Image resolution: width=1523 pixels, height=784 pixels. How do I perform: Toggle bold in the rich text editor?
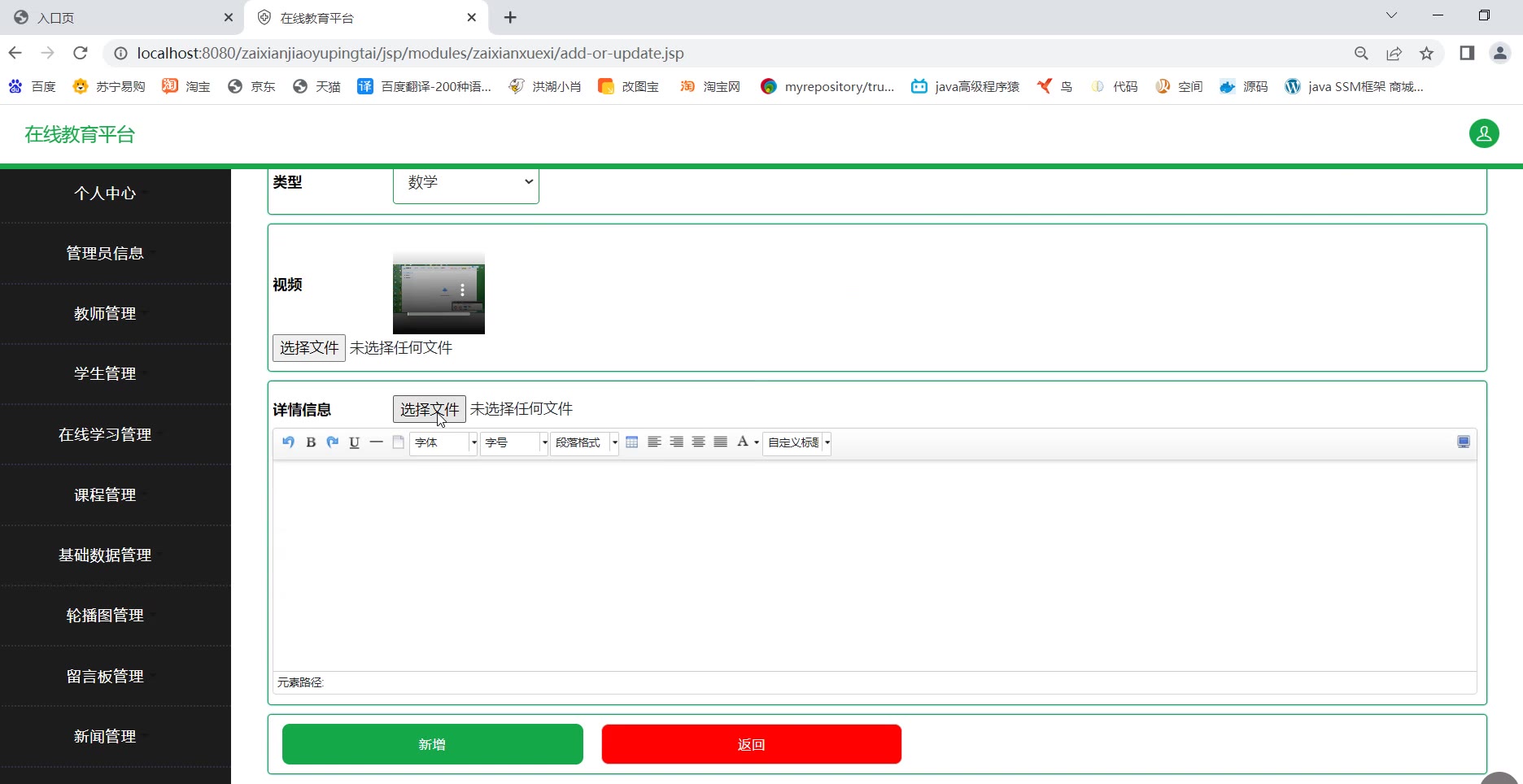[x=311, y=442]
